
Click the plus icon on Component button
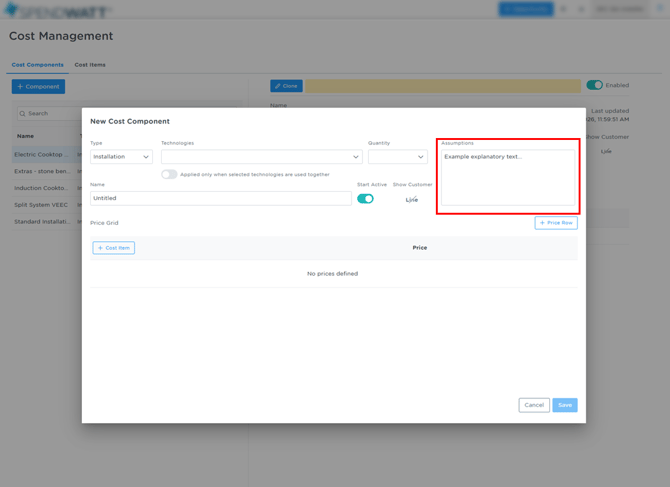pos(20,87)
